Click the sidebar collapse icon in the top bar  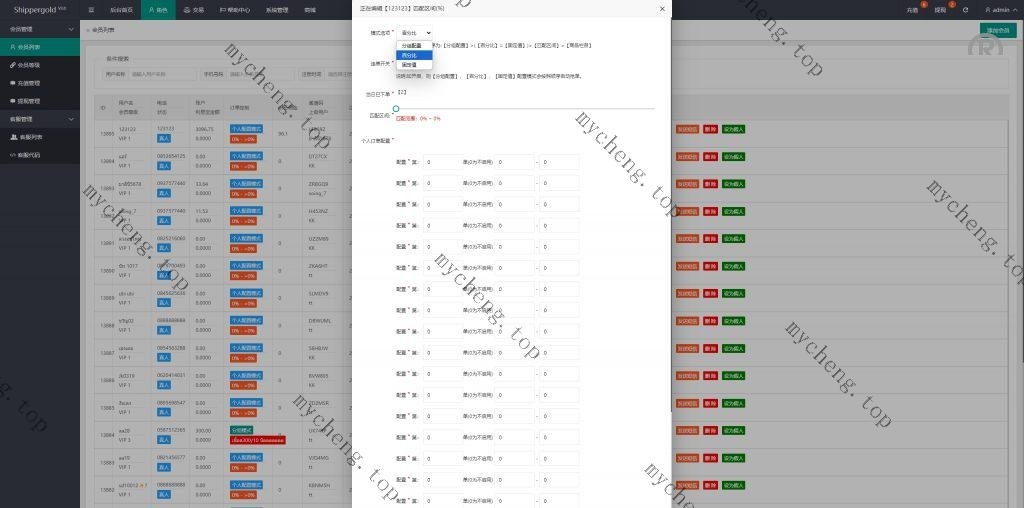click(91, 9)
